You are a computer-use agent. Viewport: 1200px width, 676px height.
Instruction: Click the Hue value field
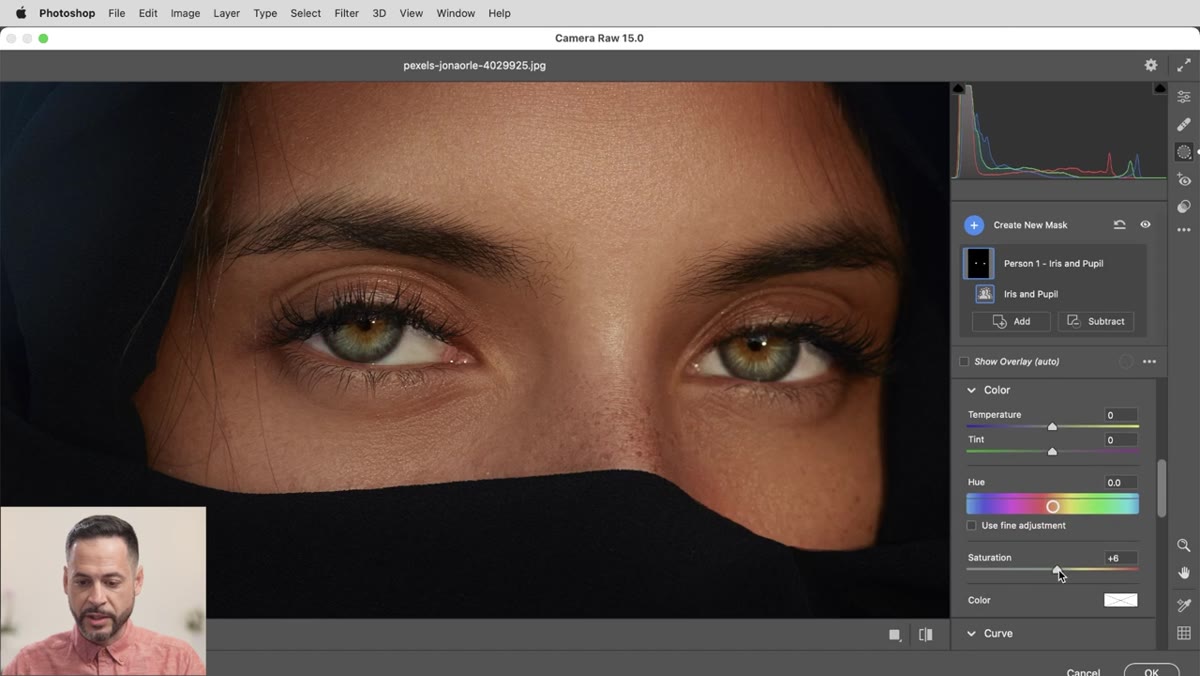(x=1121, y=482)
